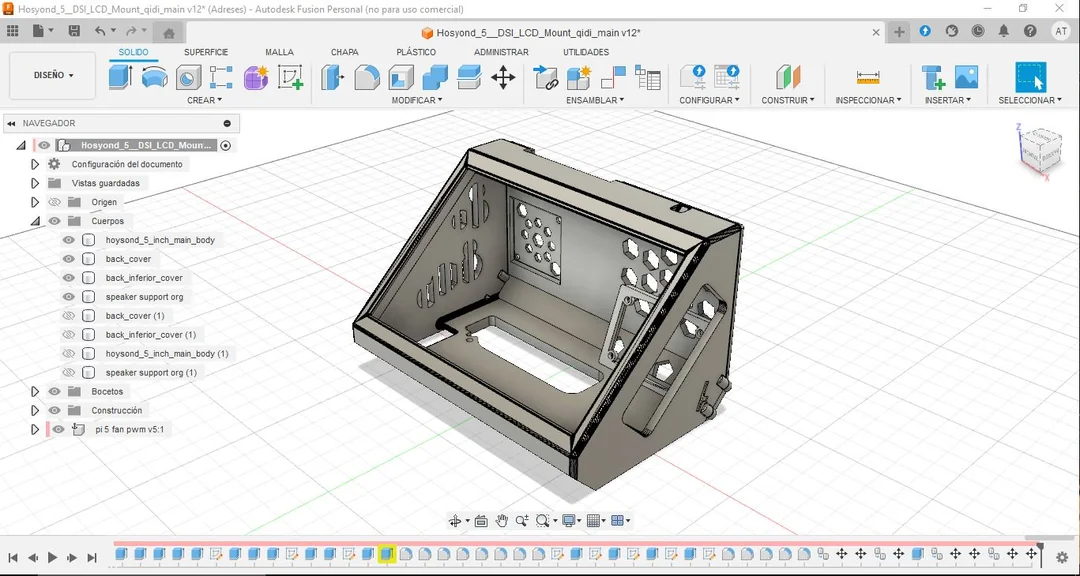
Task: Open the CHAPA tab
Action: (344, 52)
